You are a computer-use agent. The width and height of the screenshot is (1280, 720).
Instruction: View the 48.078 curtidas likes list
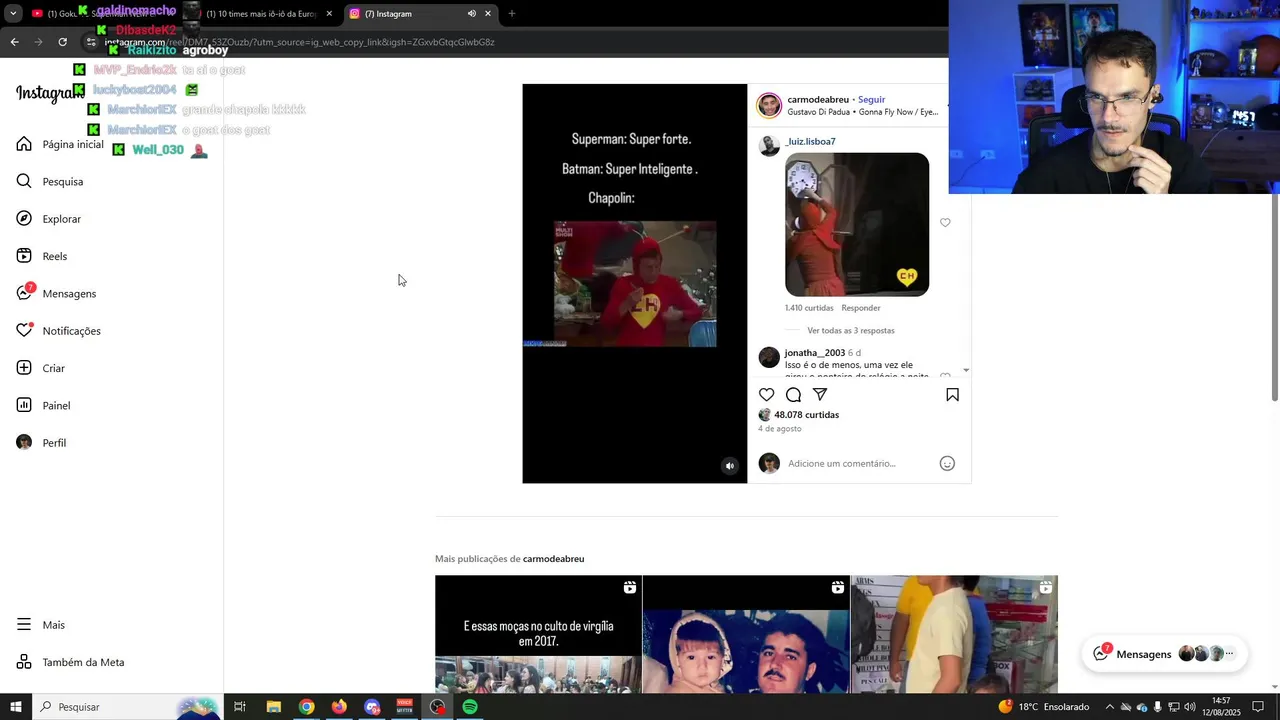[x=806, y=415]
